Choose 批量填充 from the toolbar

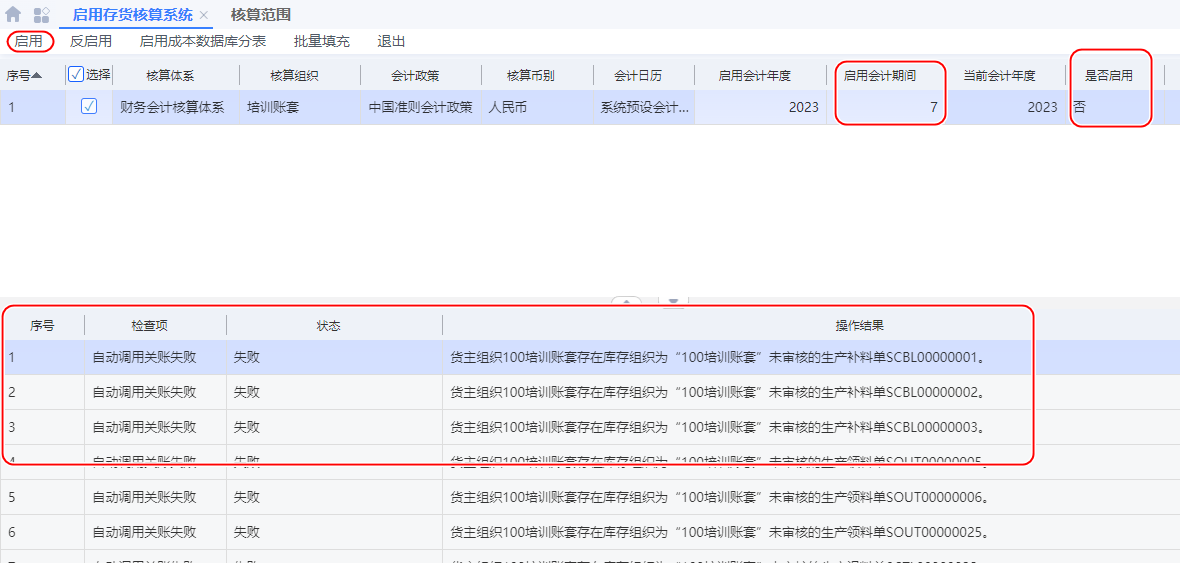[321, 41]
